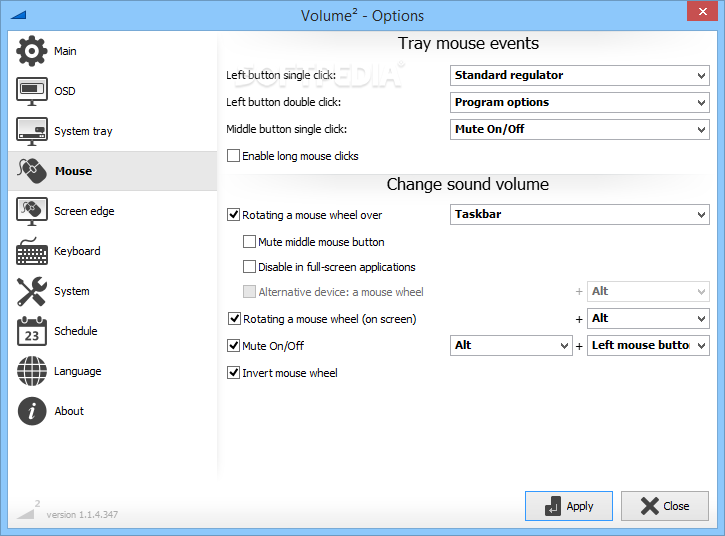Screen dimensions: 725x536
Task: Click the Close button at bottom
Action: [x=665, y=506]
